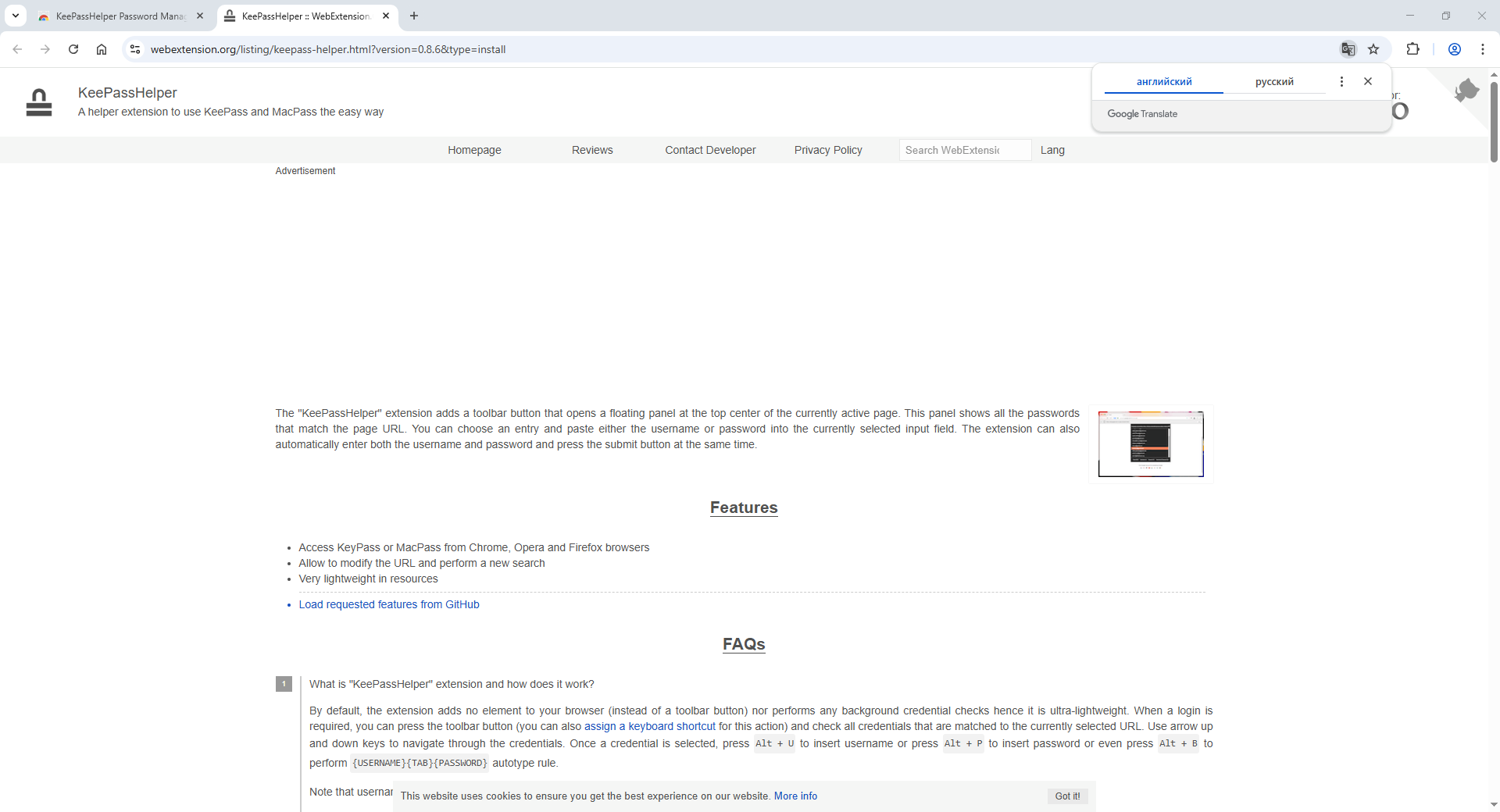Open the Extensions puzzle icon
The height and width of the screenshot is (812, 1500).
[x=1412, y=49]
